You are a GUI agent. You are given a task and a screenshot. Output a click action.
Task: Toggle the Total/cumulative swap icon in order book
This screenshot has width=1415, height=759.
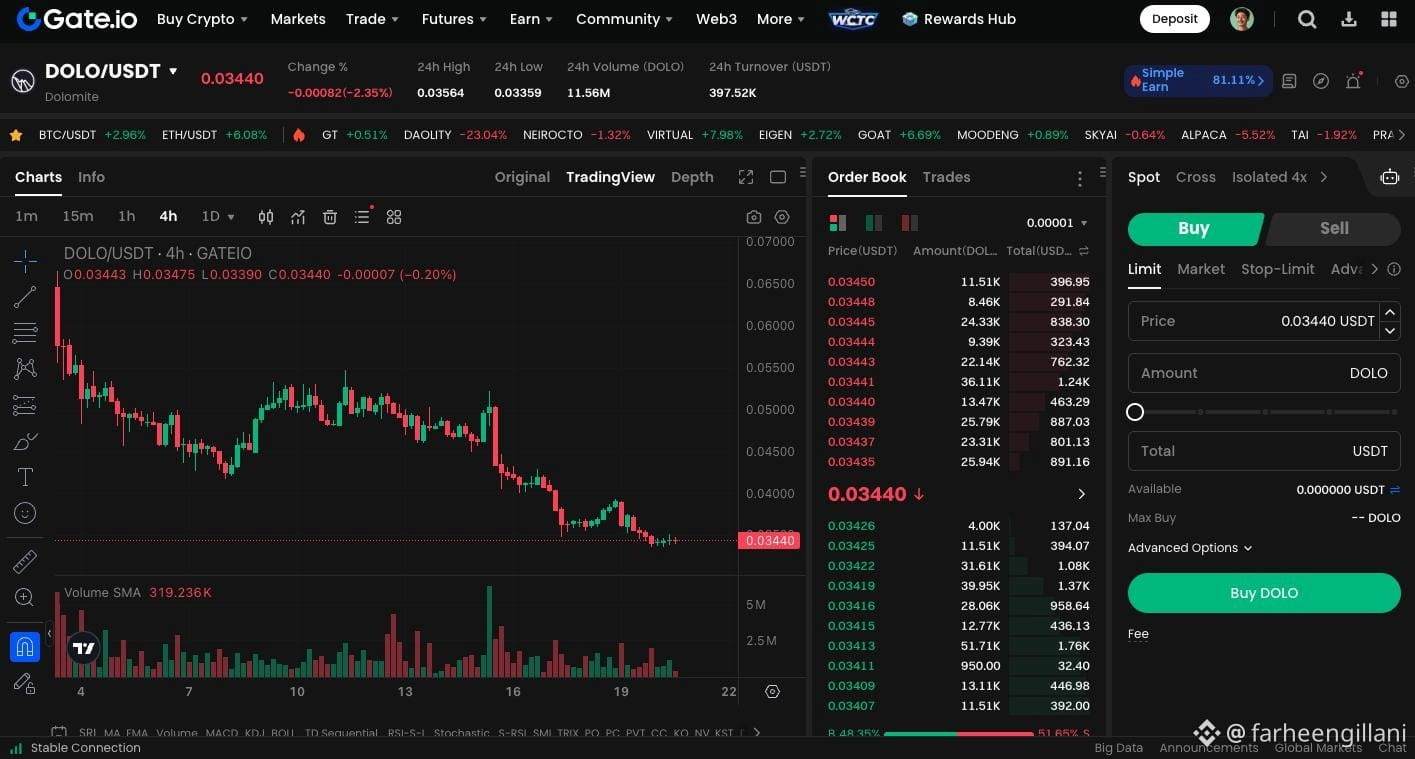click(x=1084, y=251)
